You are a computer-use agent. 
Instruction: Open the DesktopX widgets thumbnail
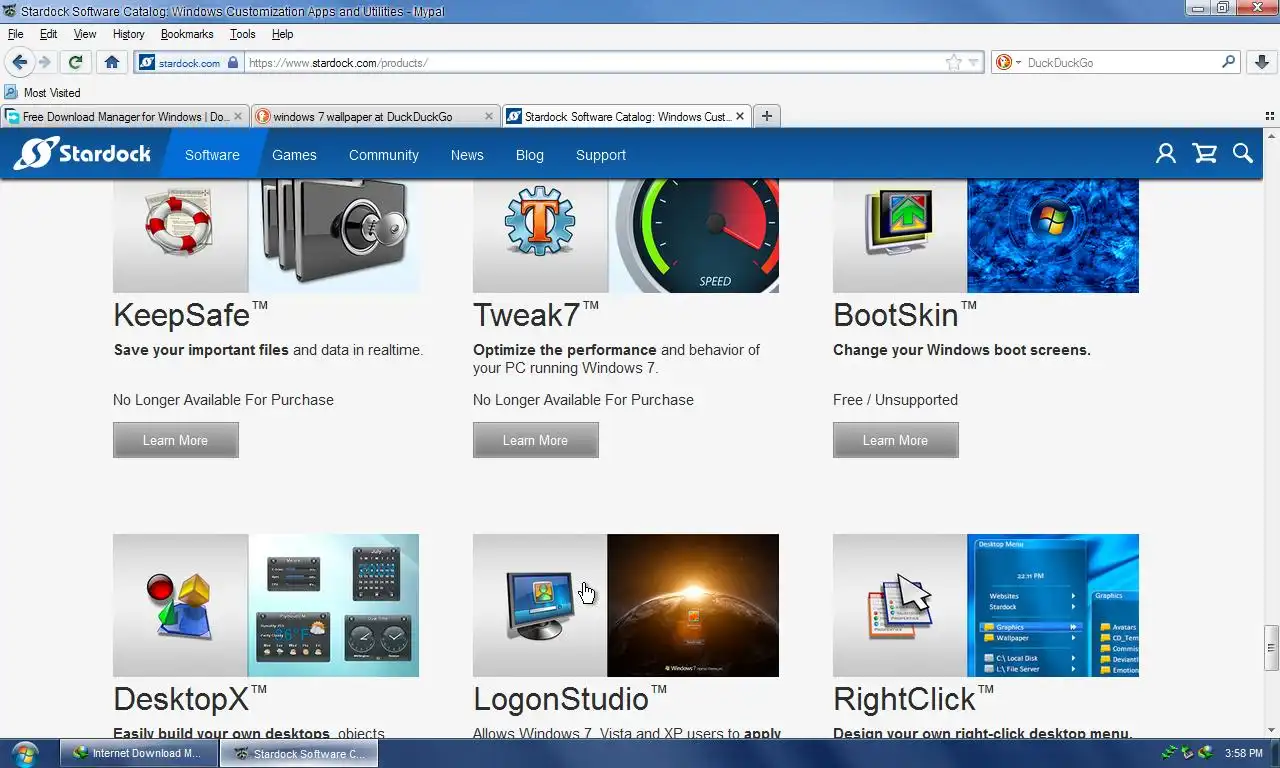click(334, 605)
